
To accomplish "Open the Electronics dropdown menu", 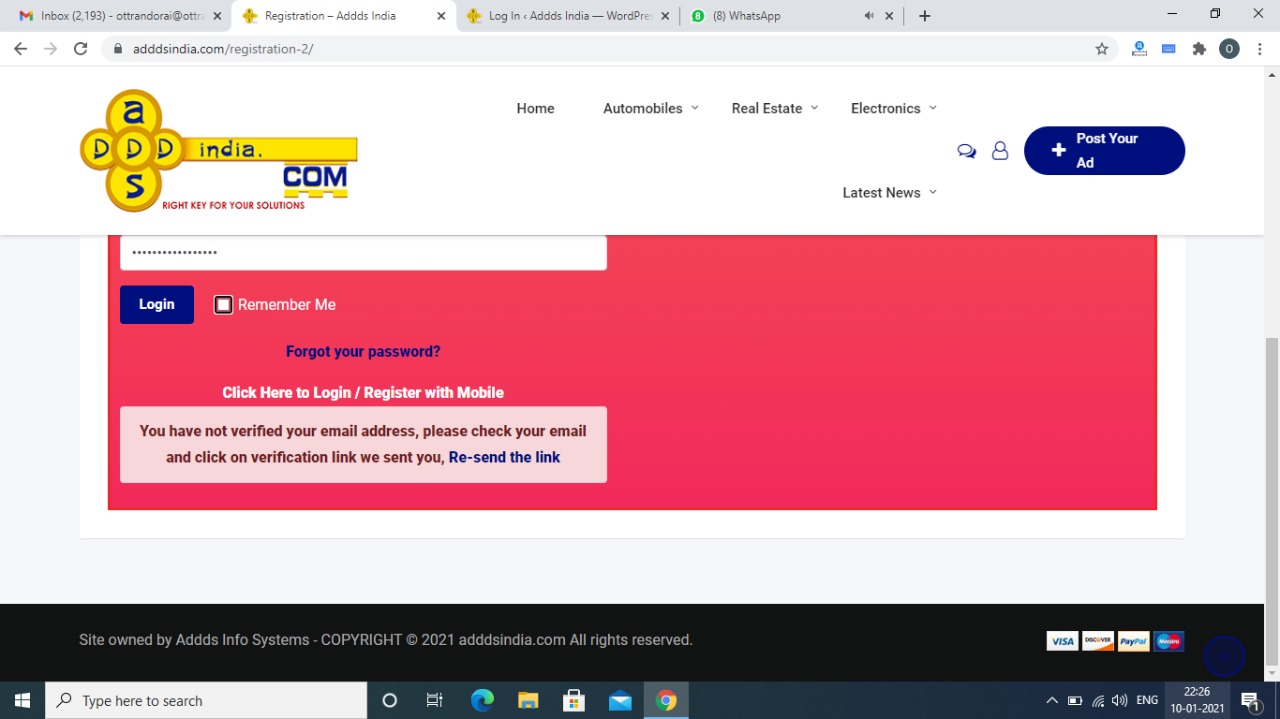I will (893, 108).
